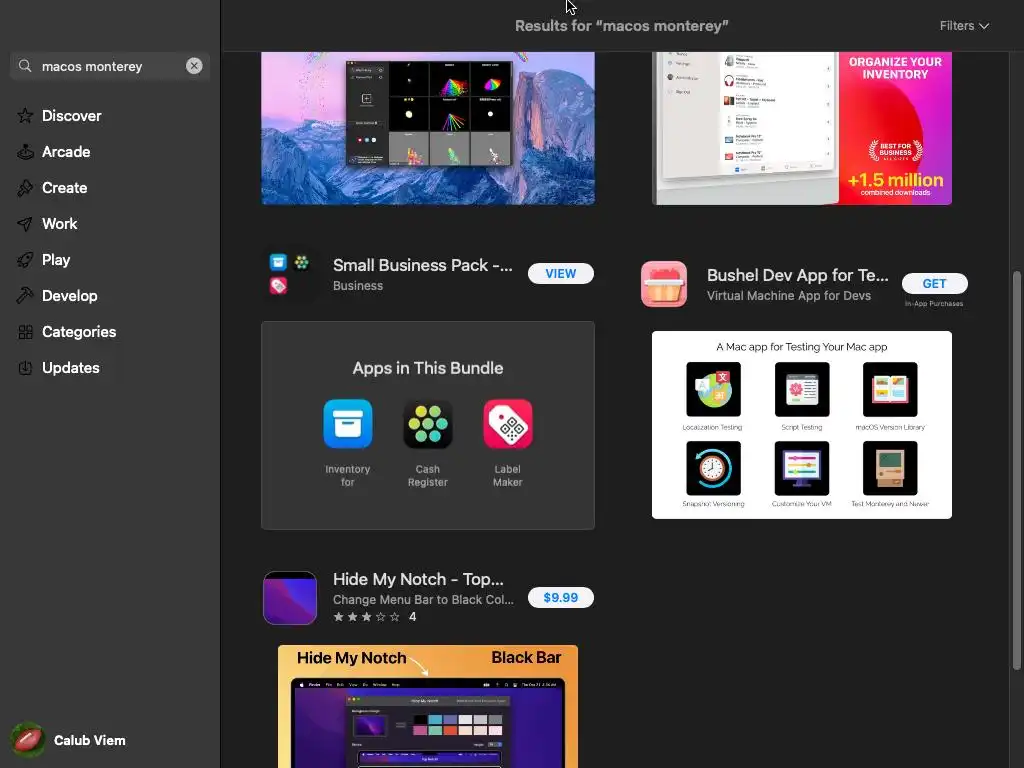Click the "Business" subtitle under Small Business Pack
The width and height of the screenshot is (1024, 768).
click(x=358, y=285)
